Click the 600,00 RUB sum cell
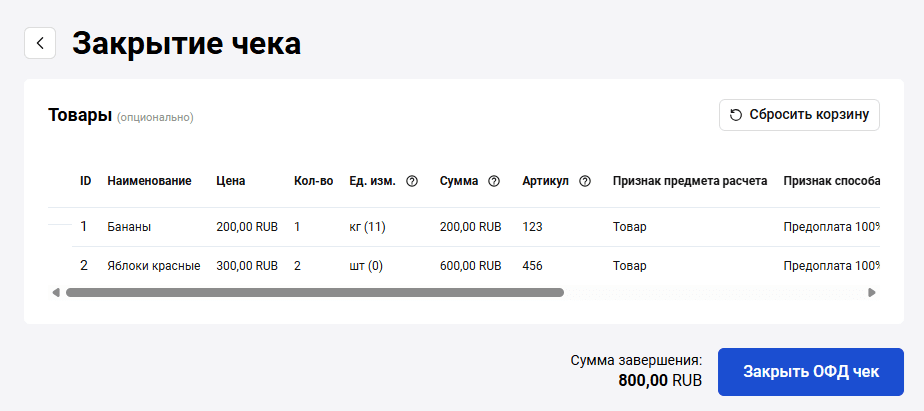 pos(470,266)
